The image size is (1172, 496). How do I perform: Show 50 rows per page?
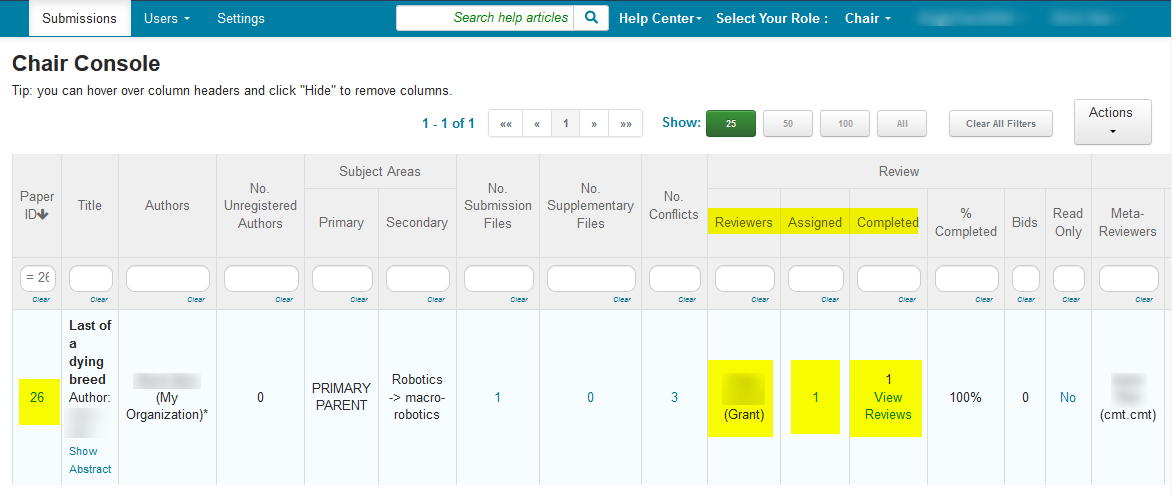coord(788,124)
